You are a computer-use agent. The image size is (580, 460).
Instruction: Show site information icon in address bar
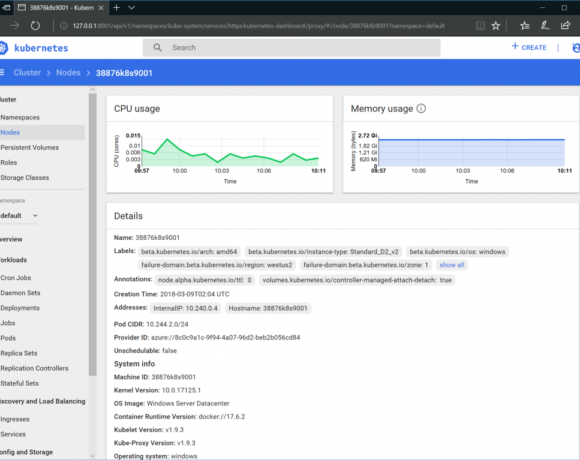tap(64, 26)
